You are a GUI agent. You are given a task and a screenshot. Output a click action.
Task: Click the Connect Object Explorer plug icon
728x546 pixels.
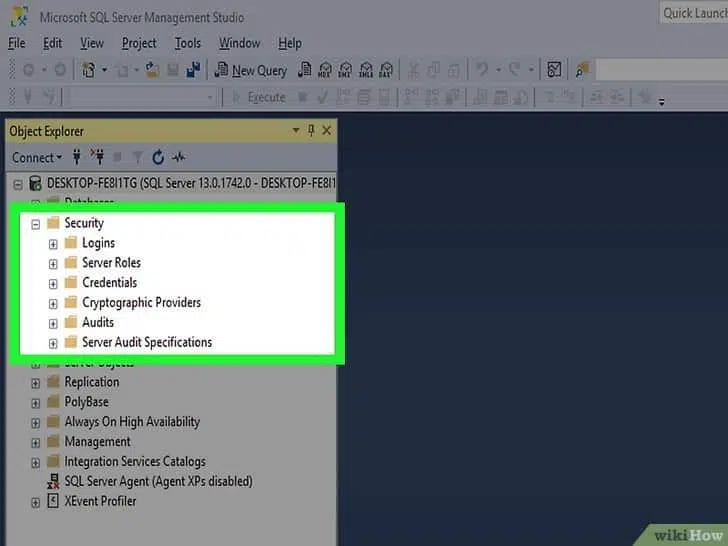point(76,157)
